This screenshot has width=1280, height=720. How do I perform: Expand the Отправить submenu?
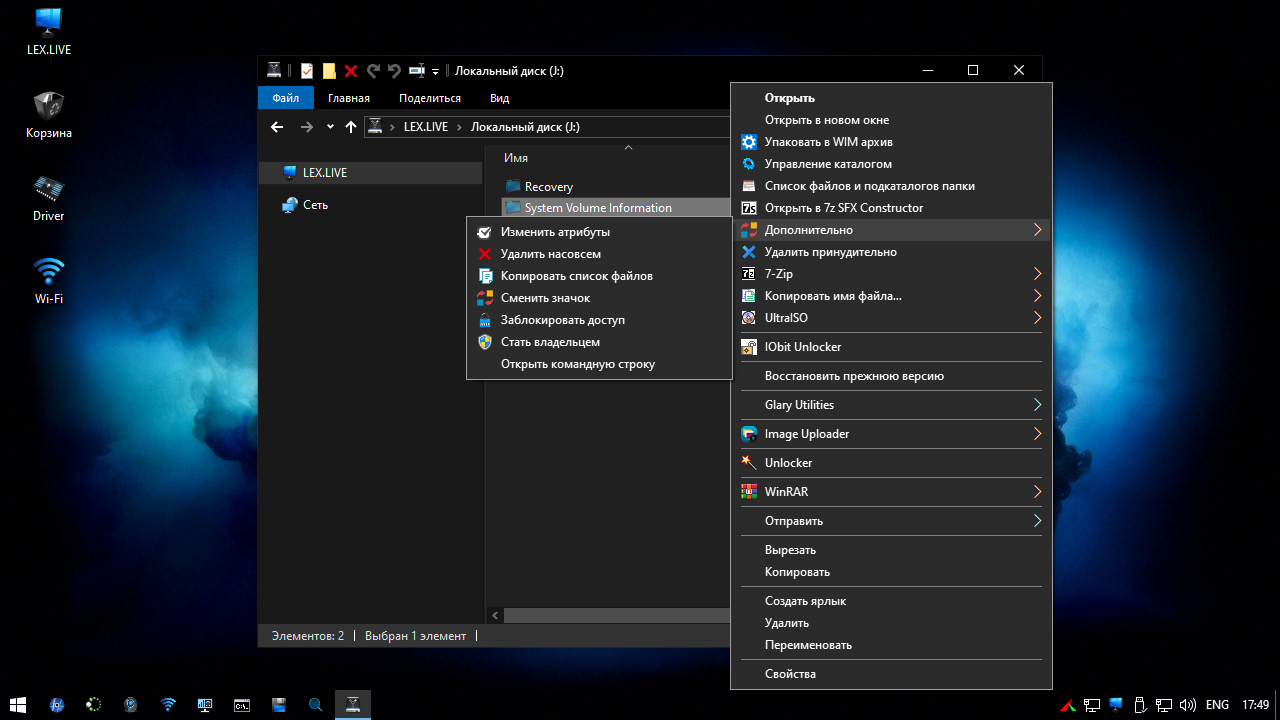coord(1036,521)
